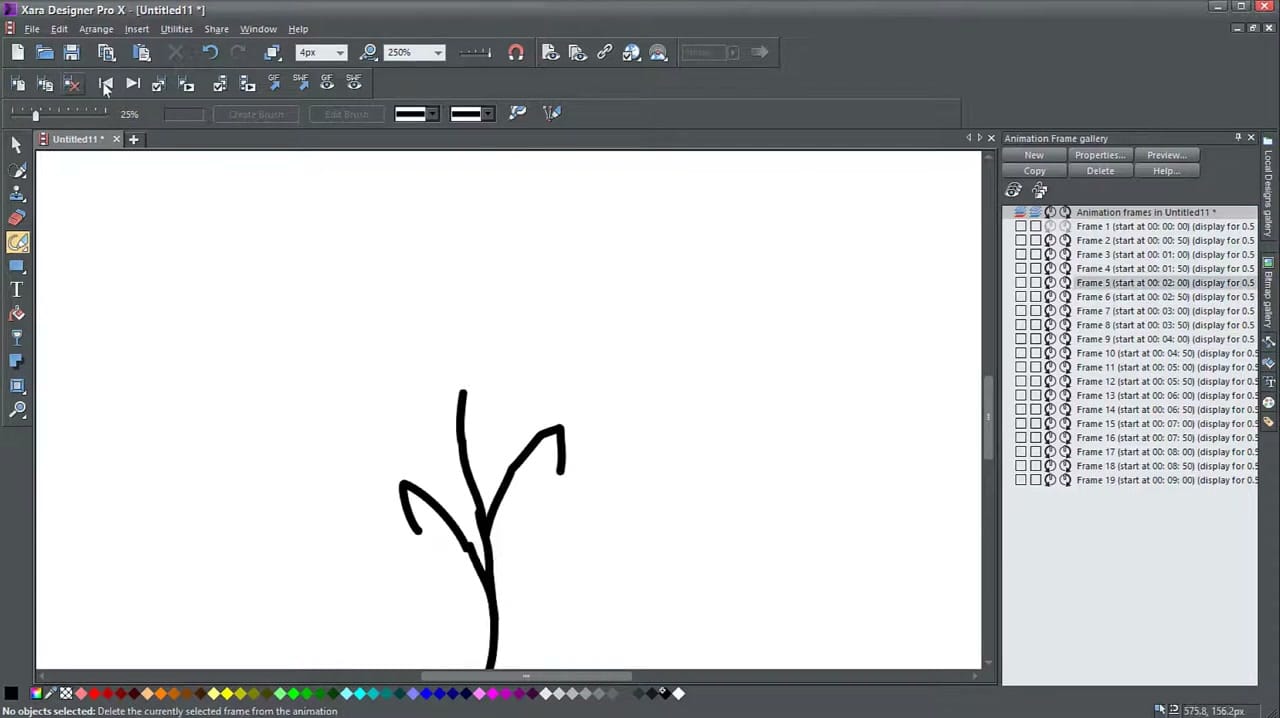Select the Freehand drawing tool
This screenshot has width=1280, height=718.
point(17,243)
